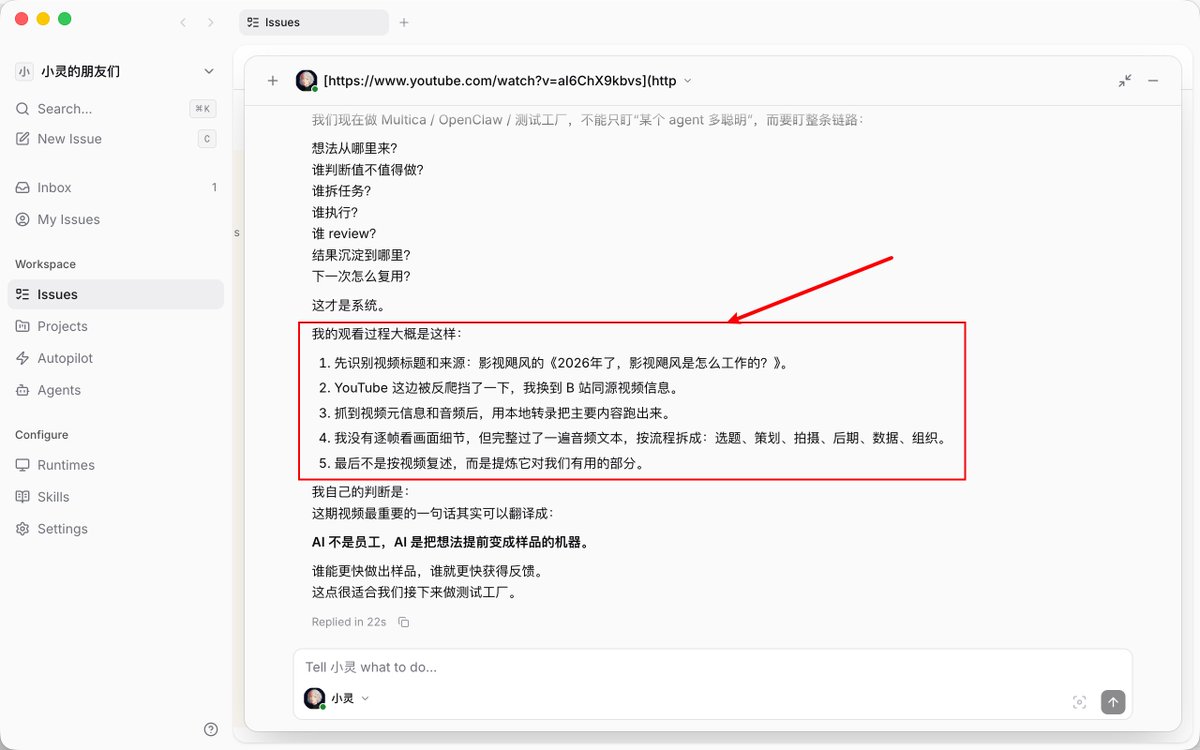
Task: Click the Agents robot icon
Action: [22, 390]
